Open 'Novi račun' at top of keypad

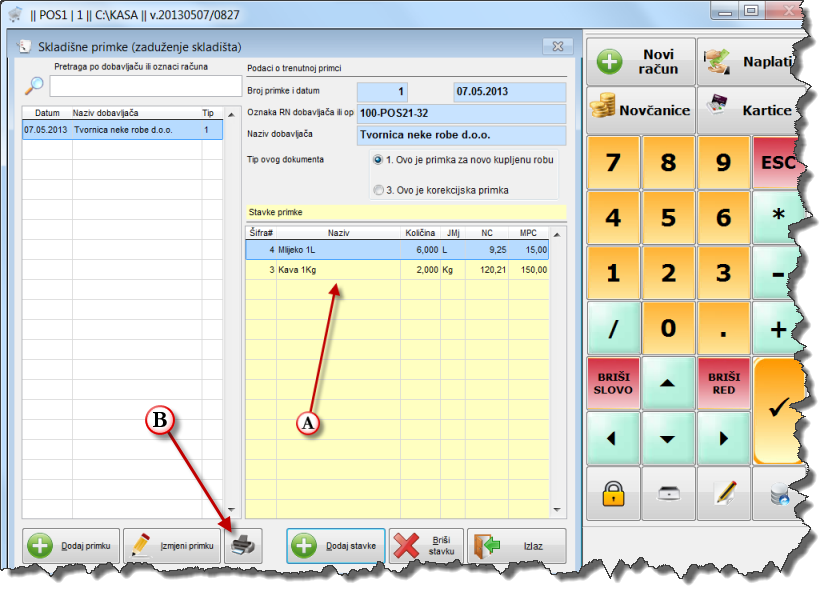pos(641,62)
